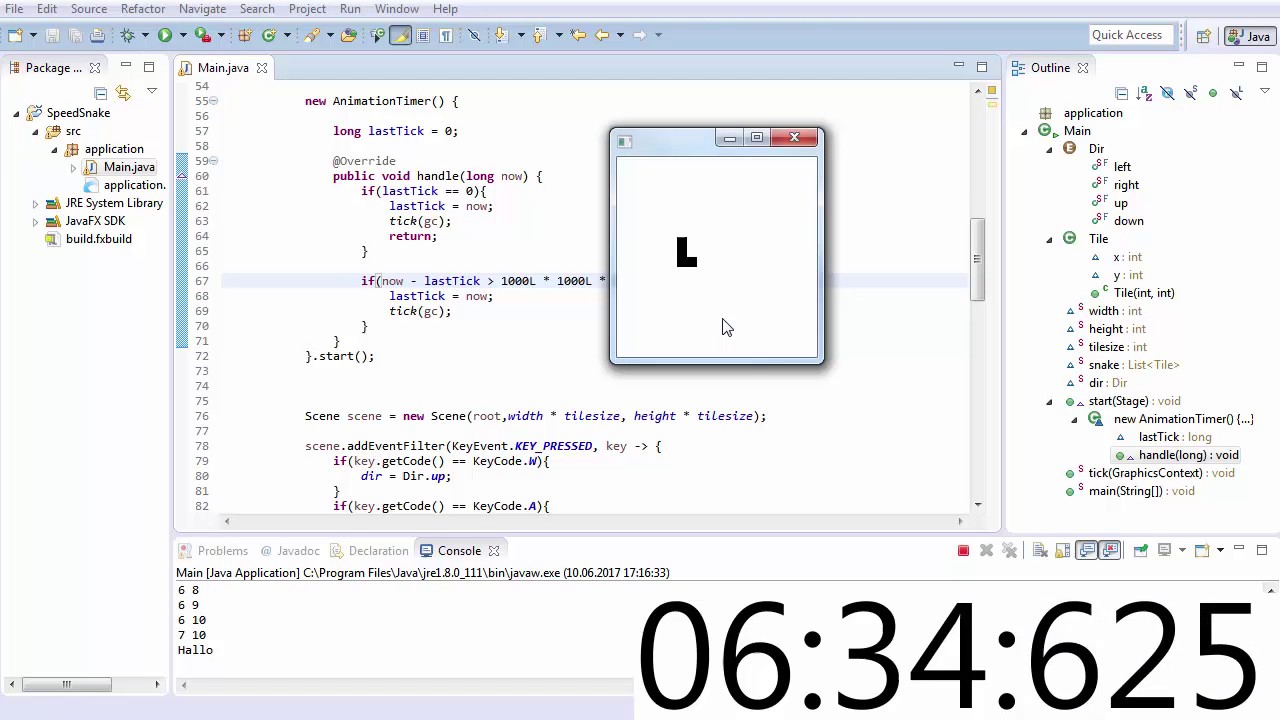Viewport: 1280px width, 720px height.
Task: Toggle Hide Local Types in Outline
Action: coord(1236,93)
